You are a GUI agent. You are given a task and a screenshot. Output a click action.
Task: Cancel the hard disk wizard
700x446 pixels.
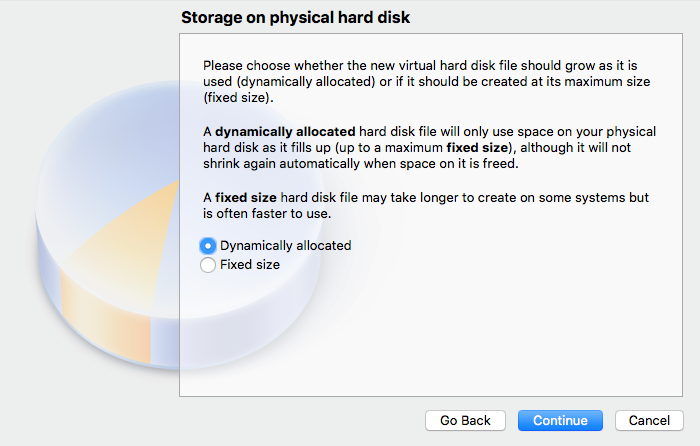click(649, 420)
